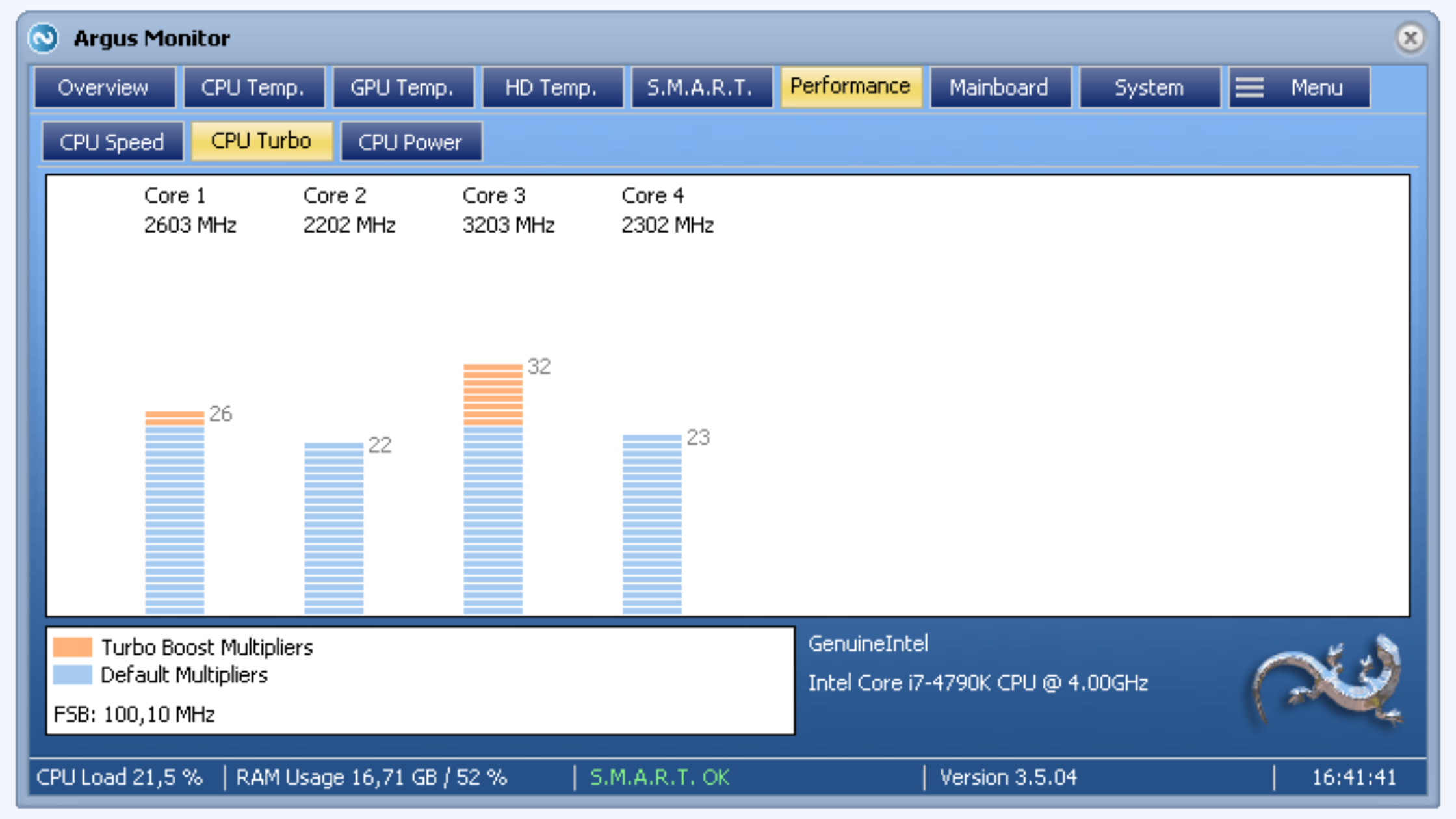Click the green S.M.A.R.T. OK status
The height and width of the screenshot is (819, 1456).
(x=659, y=777)
